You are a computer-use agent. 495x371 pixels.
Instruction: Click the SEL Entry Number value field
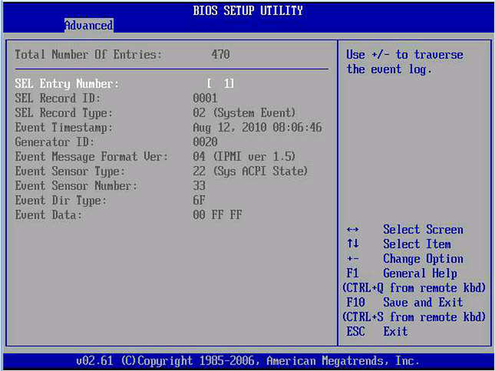[x=220, y=83]
